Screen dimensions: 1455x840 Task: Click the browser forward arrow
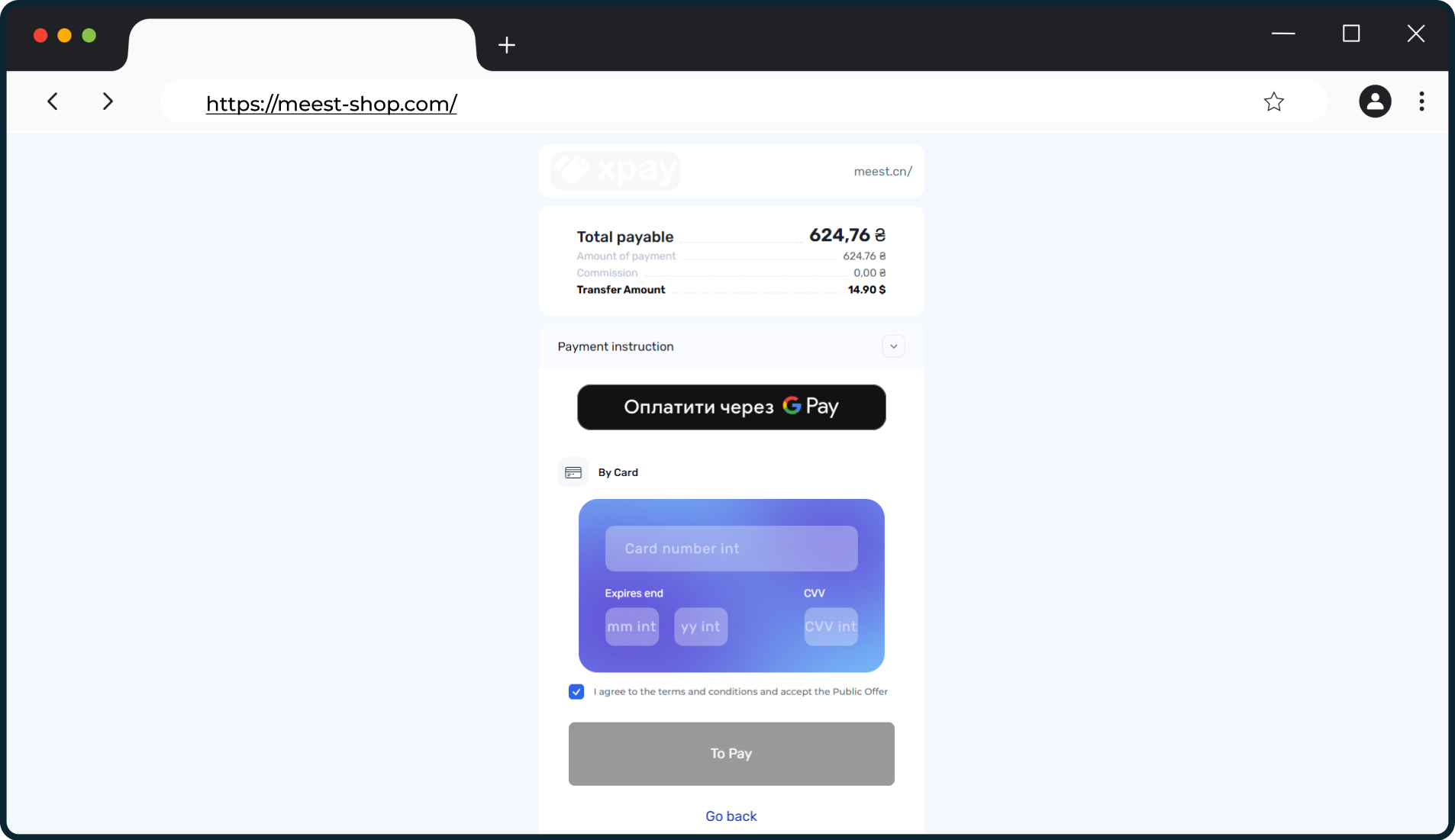tap(108, 101)
